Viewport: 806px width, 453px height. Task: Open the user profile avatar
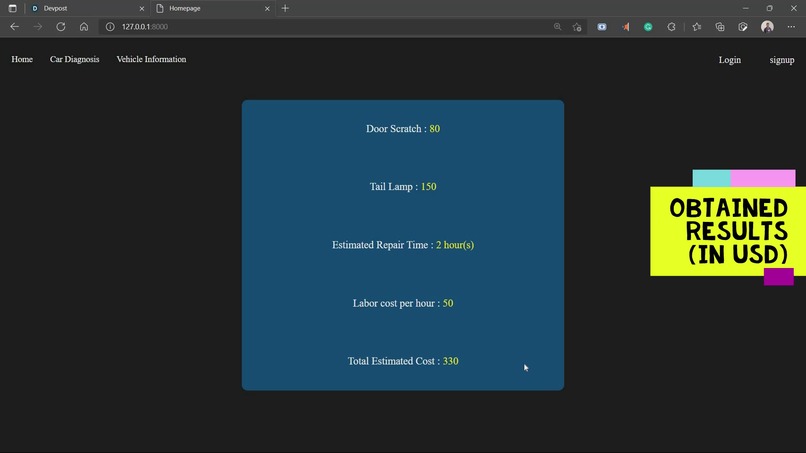coord(767,27)
